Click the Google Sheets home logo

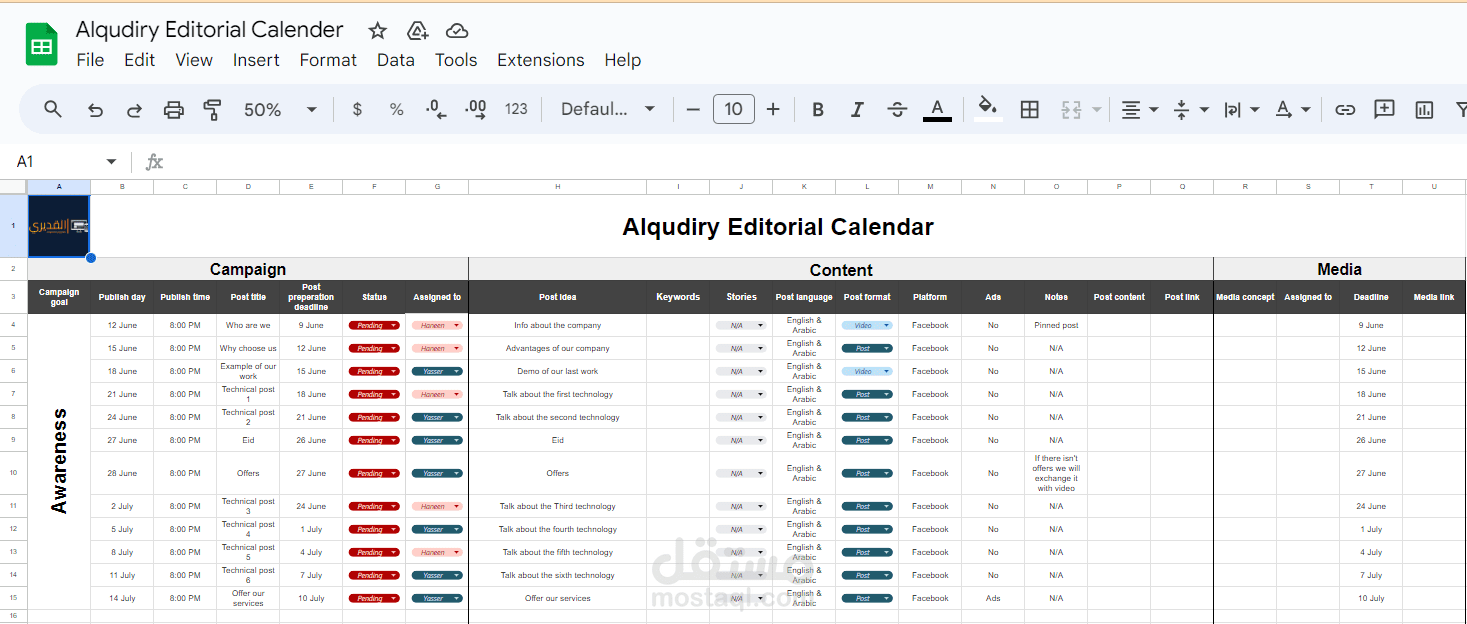point(42,45)
